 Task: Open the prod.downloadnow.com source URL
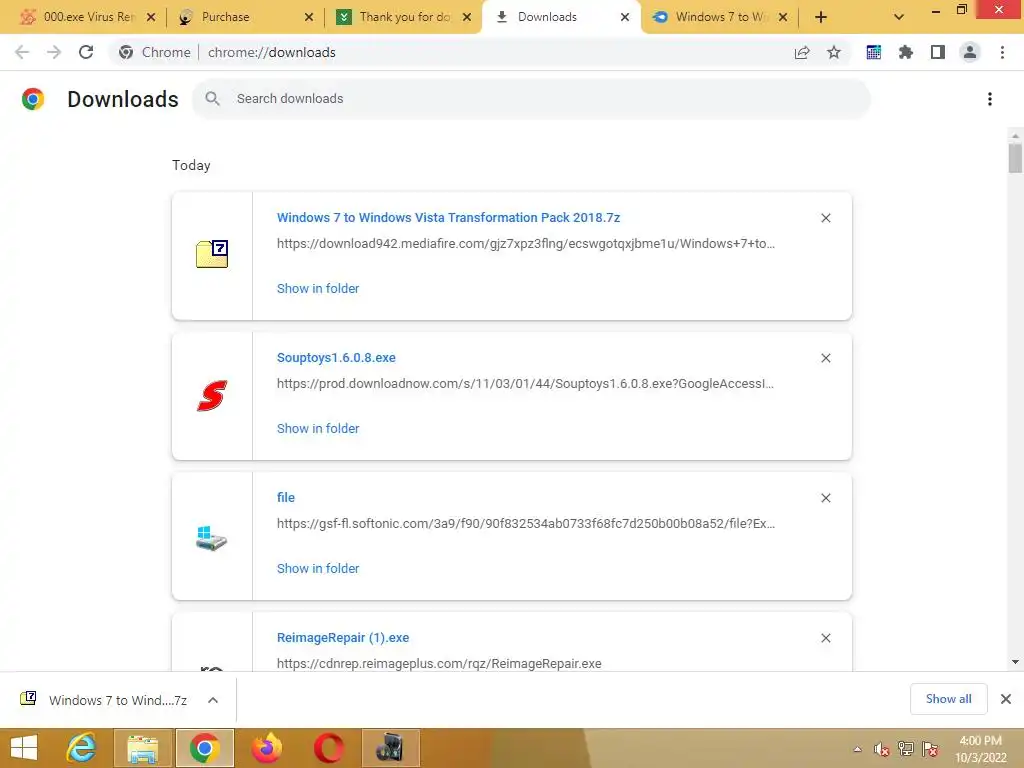525,383
